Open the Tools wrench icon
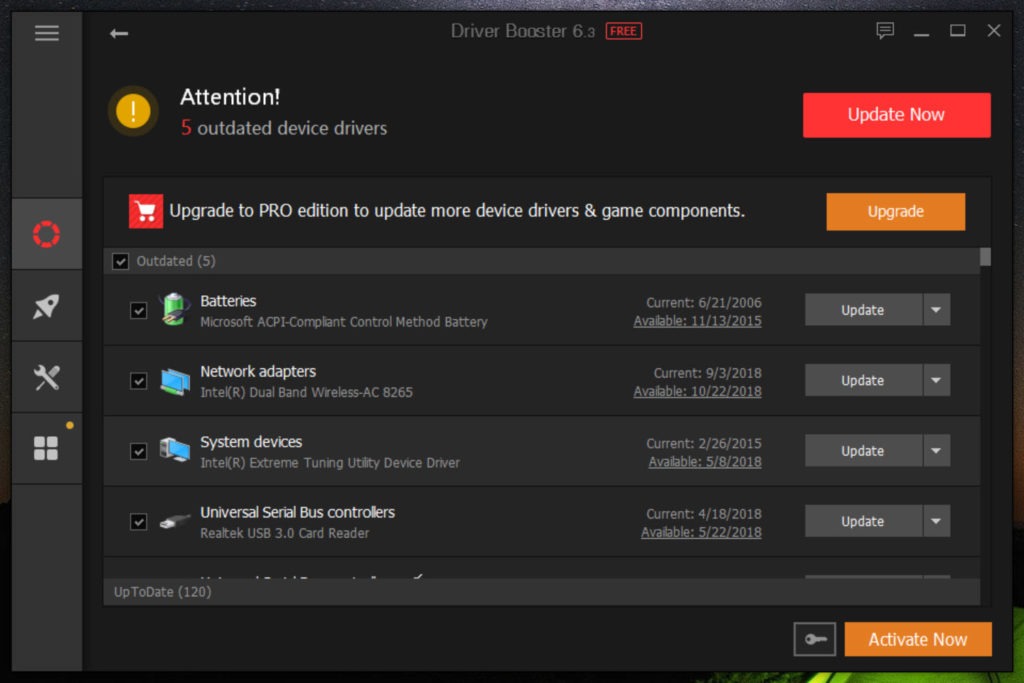 (x=46, y=377)
